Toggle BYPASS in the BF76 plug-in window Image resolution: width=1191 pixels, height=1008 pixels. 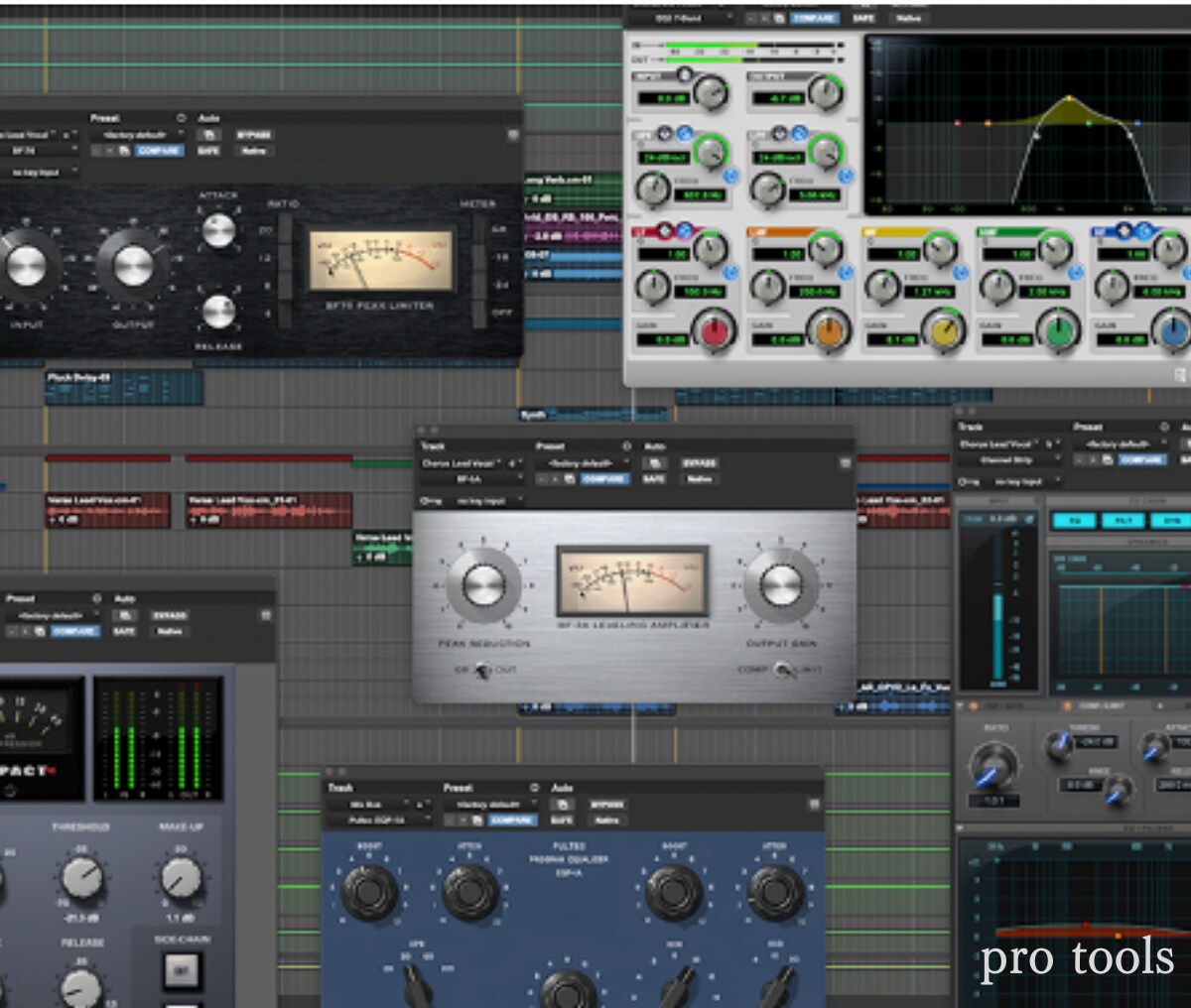[x=254, y=135]
